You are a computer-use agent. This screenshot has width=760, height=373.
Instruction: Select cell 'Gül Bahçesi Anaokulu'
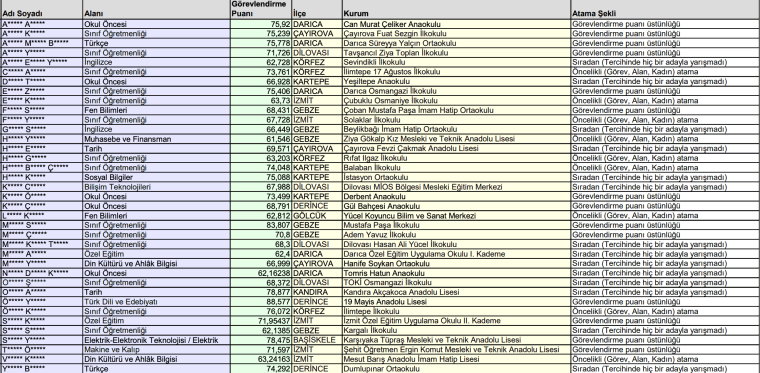456,206
